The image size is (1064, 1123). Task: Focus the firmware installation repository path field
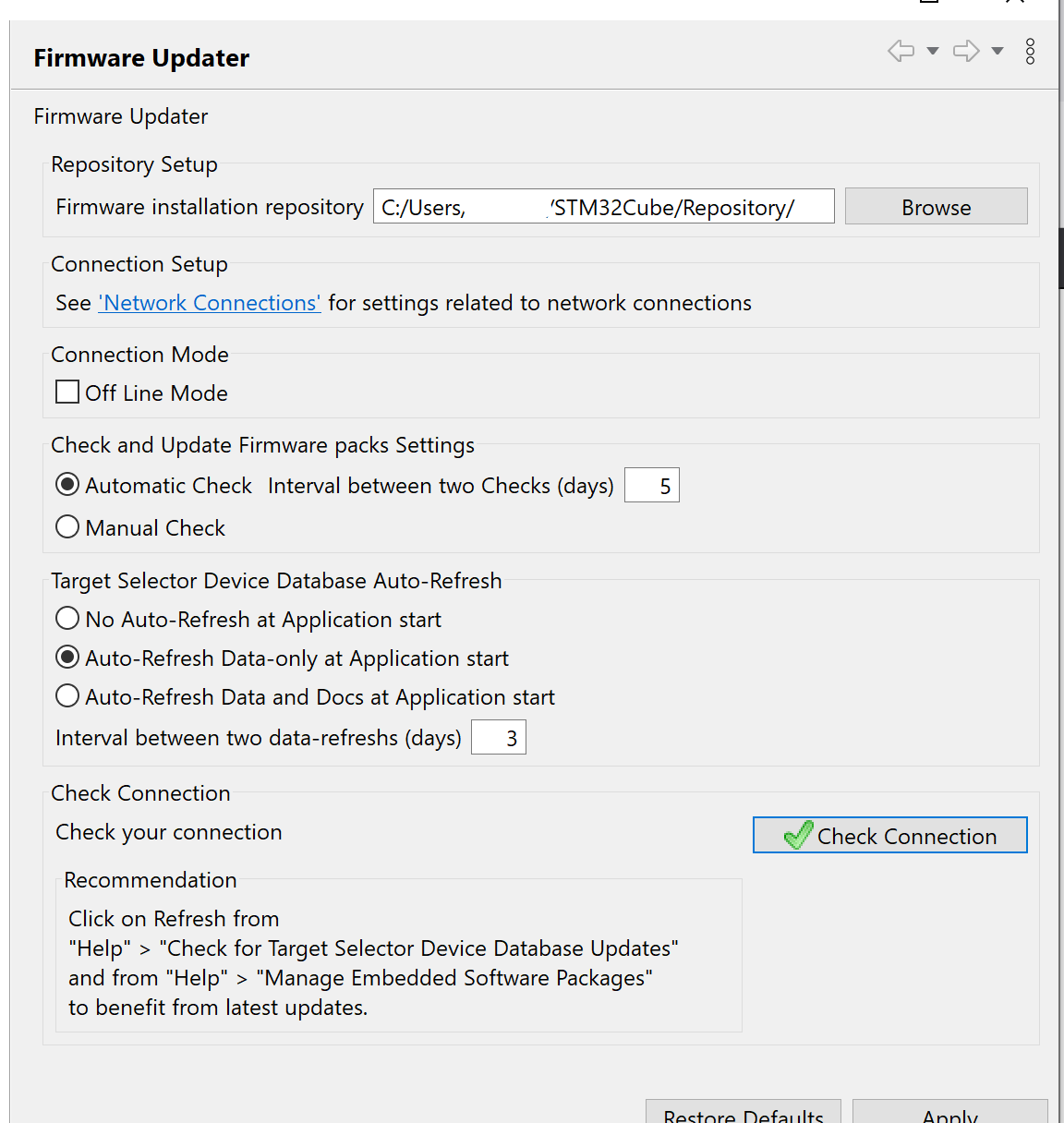[603, 206]
